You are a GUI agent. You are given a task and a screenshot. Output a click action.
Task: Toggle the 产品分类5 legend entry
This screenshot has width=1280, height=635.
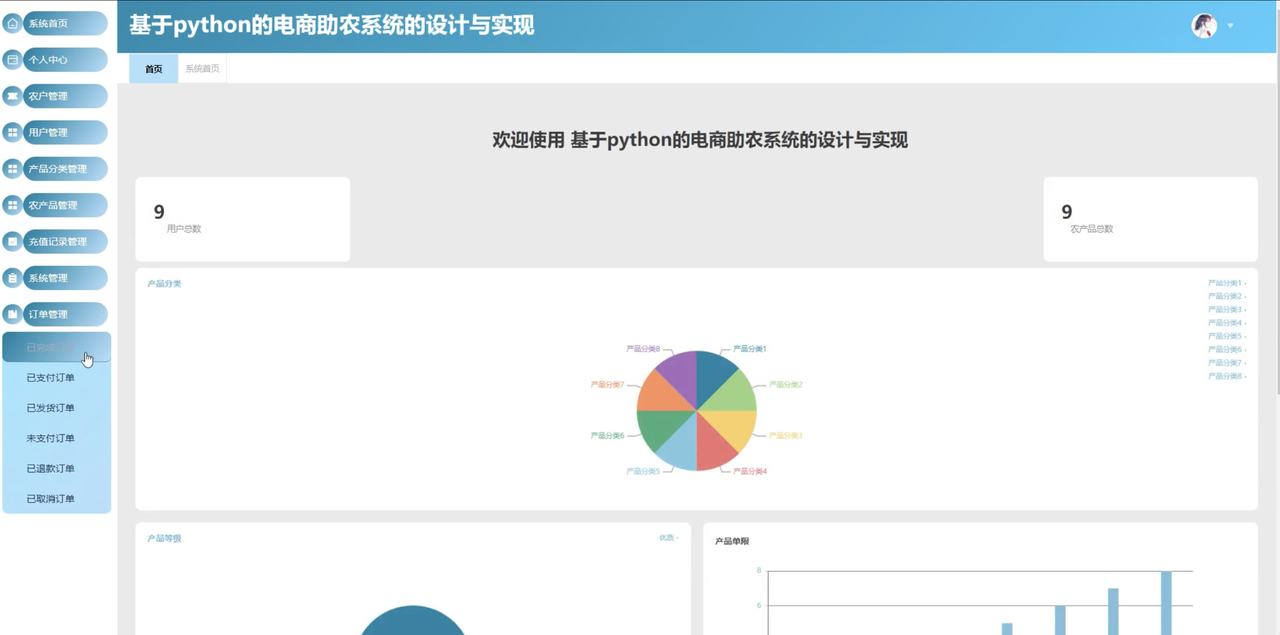1226,336
